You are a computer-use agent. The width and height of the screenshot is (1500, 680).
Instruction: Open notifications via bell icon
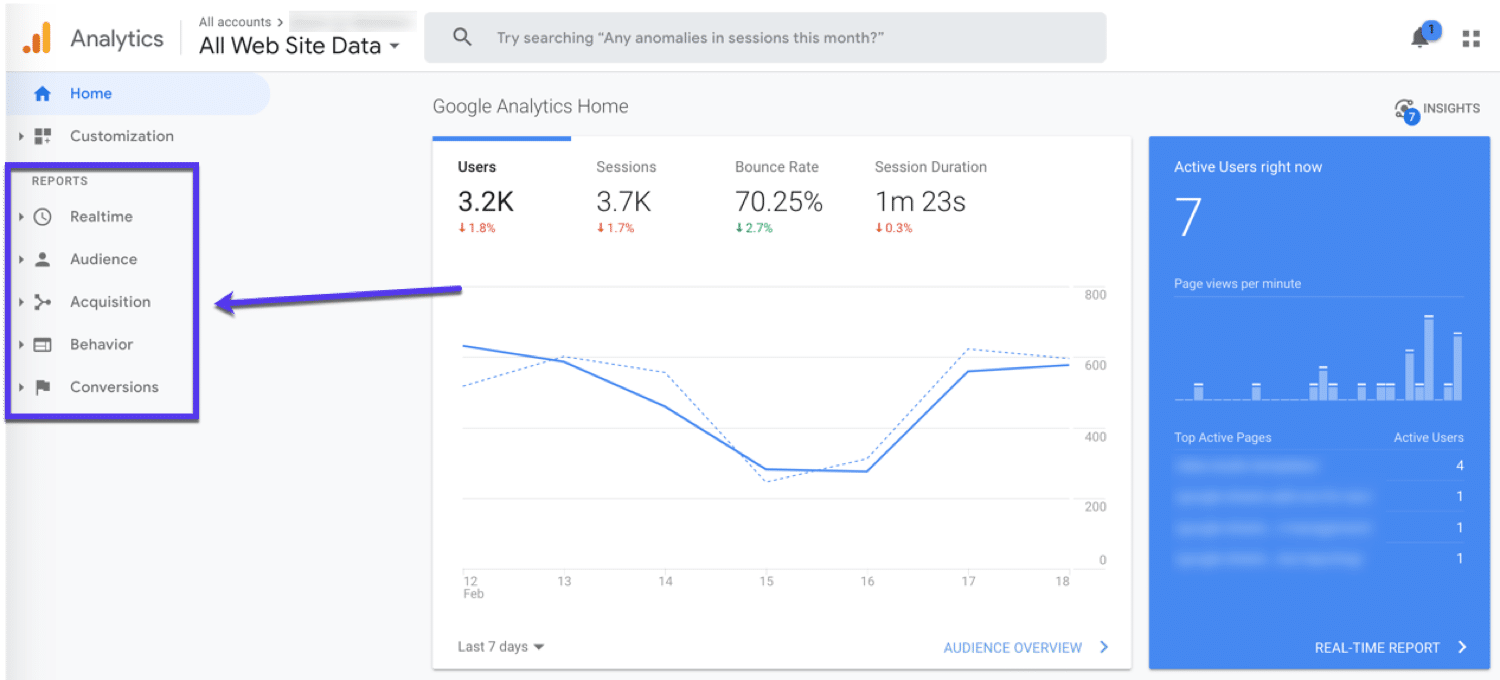[1419, 37]
